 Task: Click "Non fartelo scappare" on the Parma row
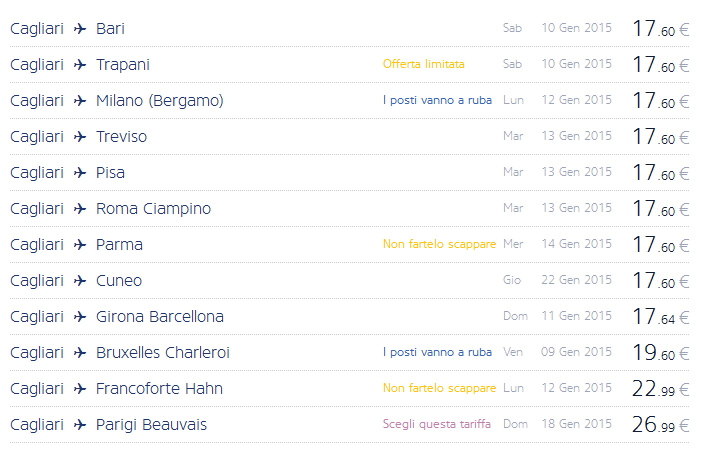(x=439, y=244)
